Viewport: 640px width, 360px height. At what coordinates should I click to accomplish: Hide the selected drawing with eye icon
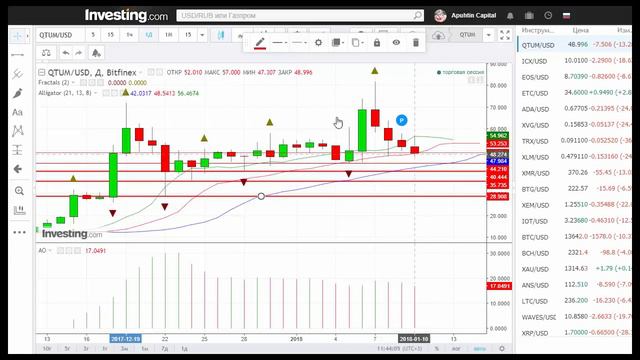pyautogui.click(x=396, y=42)
